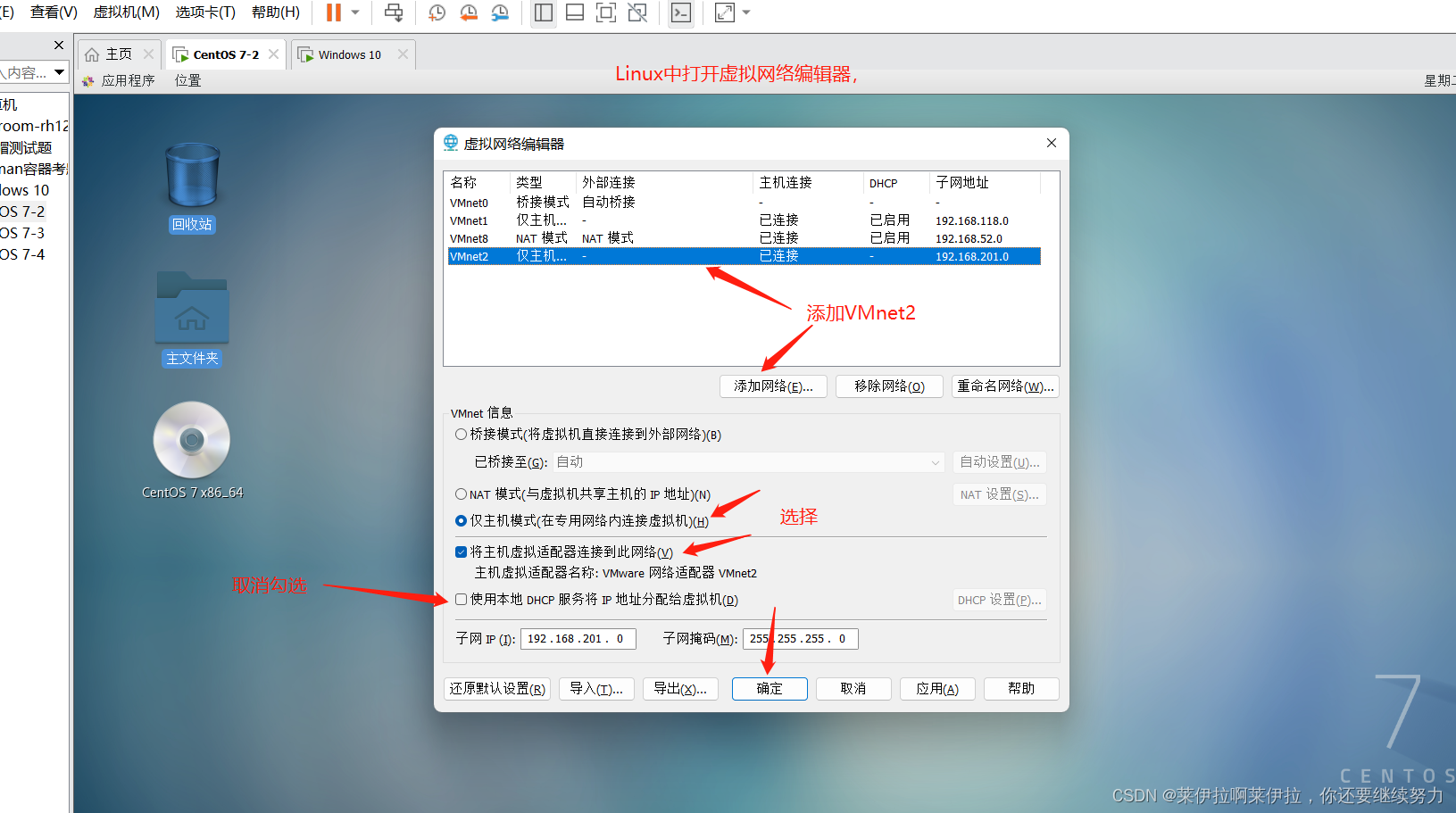
Task: Open the 查看(V) menu
Action: click(54, 12)
